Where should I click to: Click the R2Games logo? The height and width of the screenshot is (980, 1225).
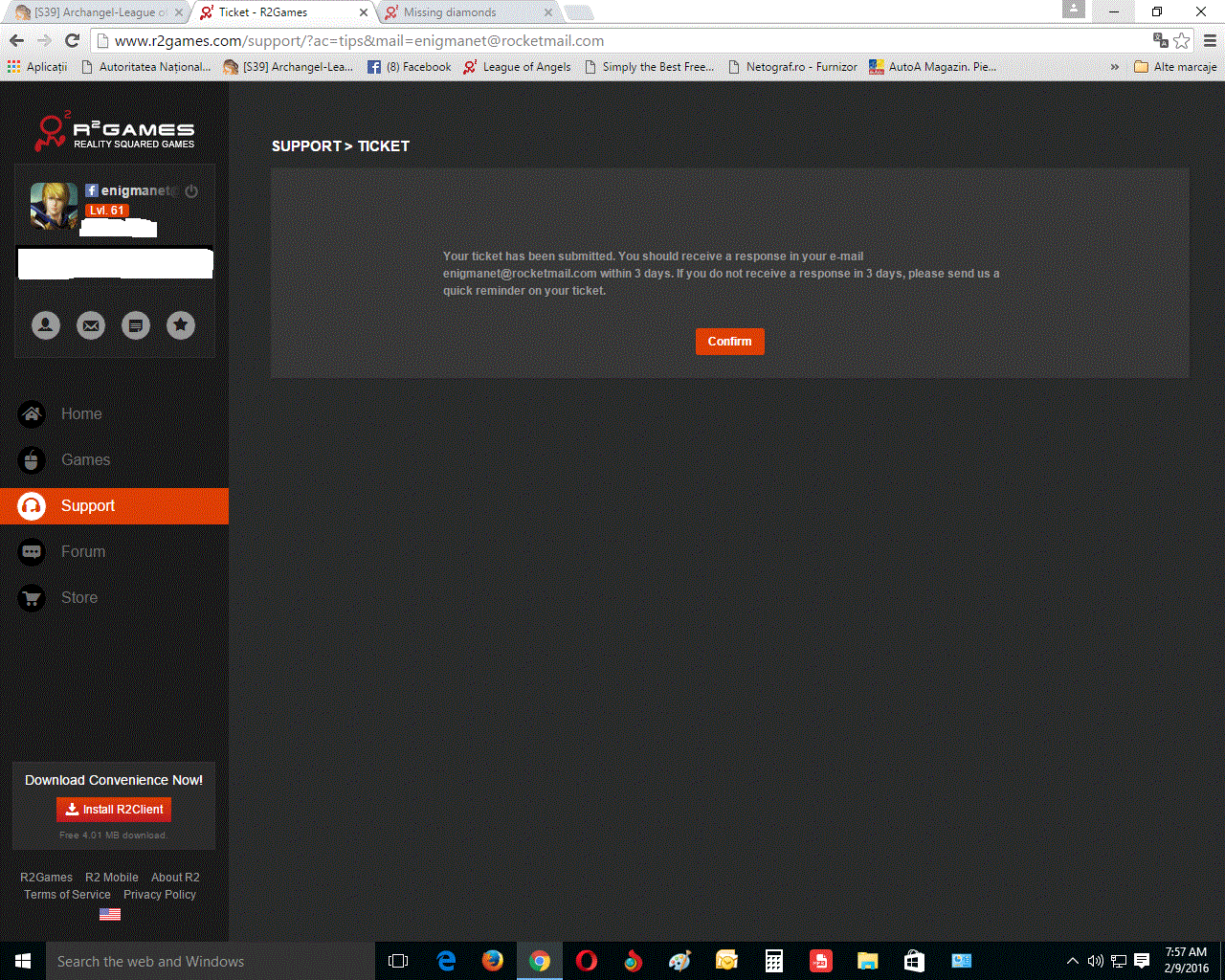115,132
